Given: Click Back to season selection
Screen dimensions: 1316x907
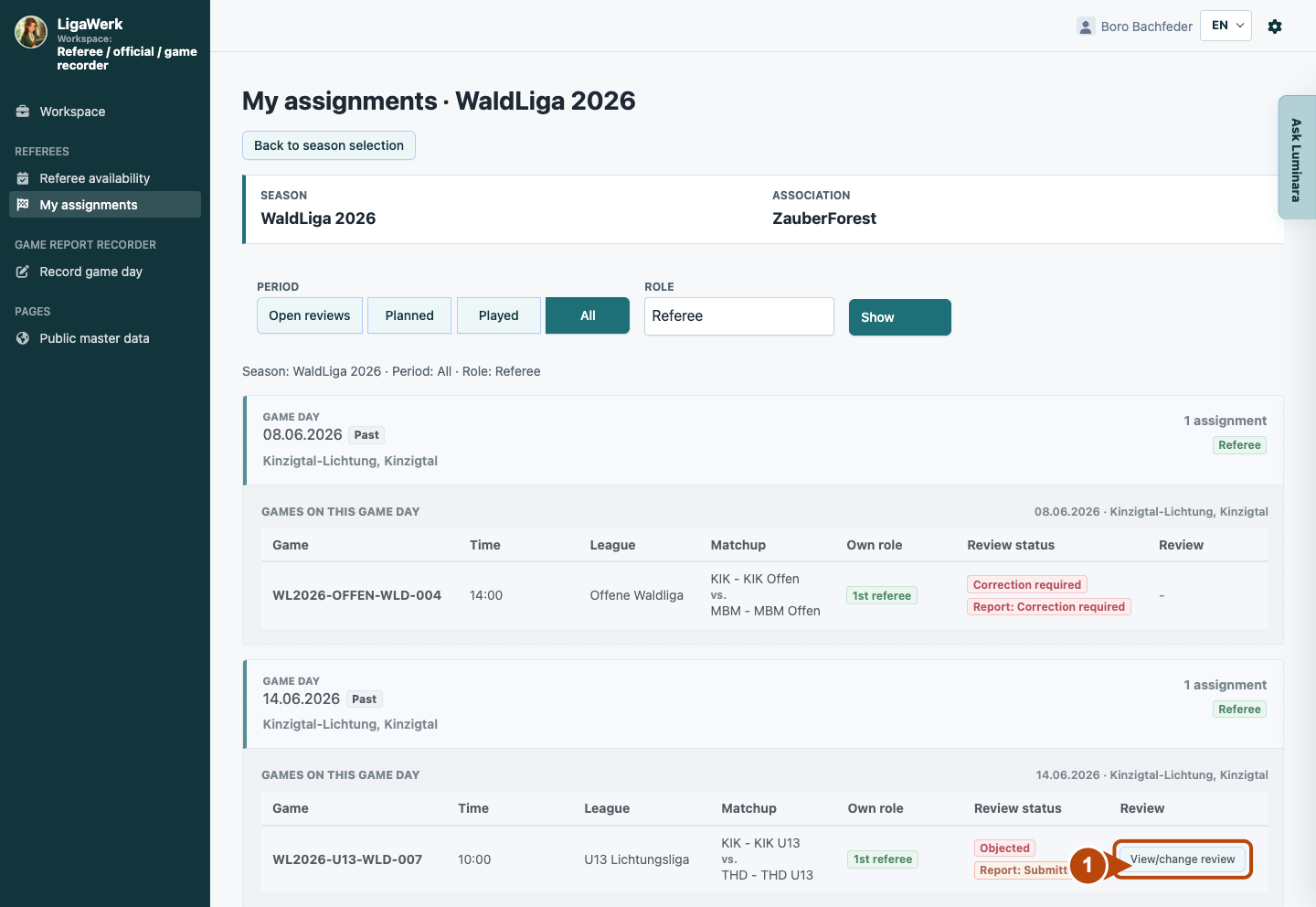Looking at the screenshot, I should 329,145.
